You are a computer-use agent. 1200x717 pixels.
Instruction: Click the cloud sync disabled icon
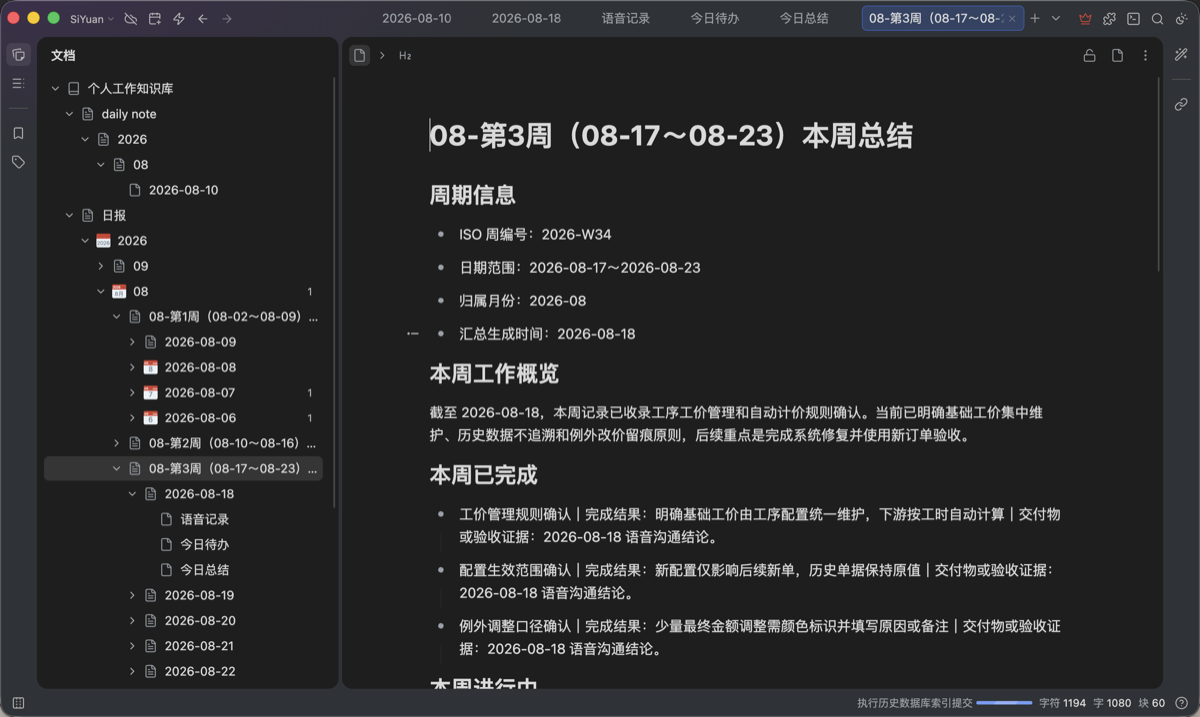click(x=131, y=19)
